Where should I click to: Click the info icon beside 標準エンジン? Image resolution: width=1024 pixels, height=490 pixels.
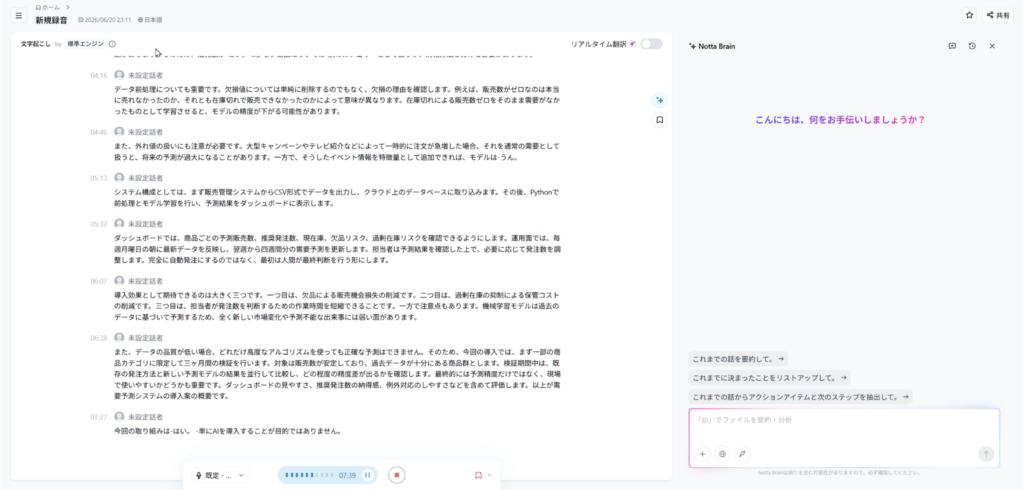click(x=112, y=44)
